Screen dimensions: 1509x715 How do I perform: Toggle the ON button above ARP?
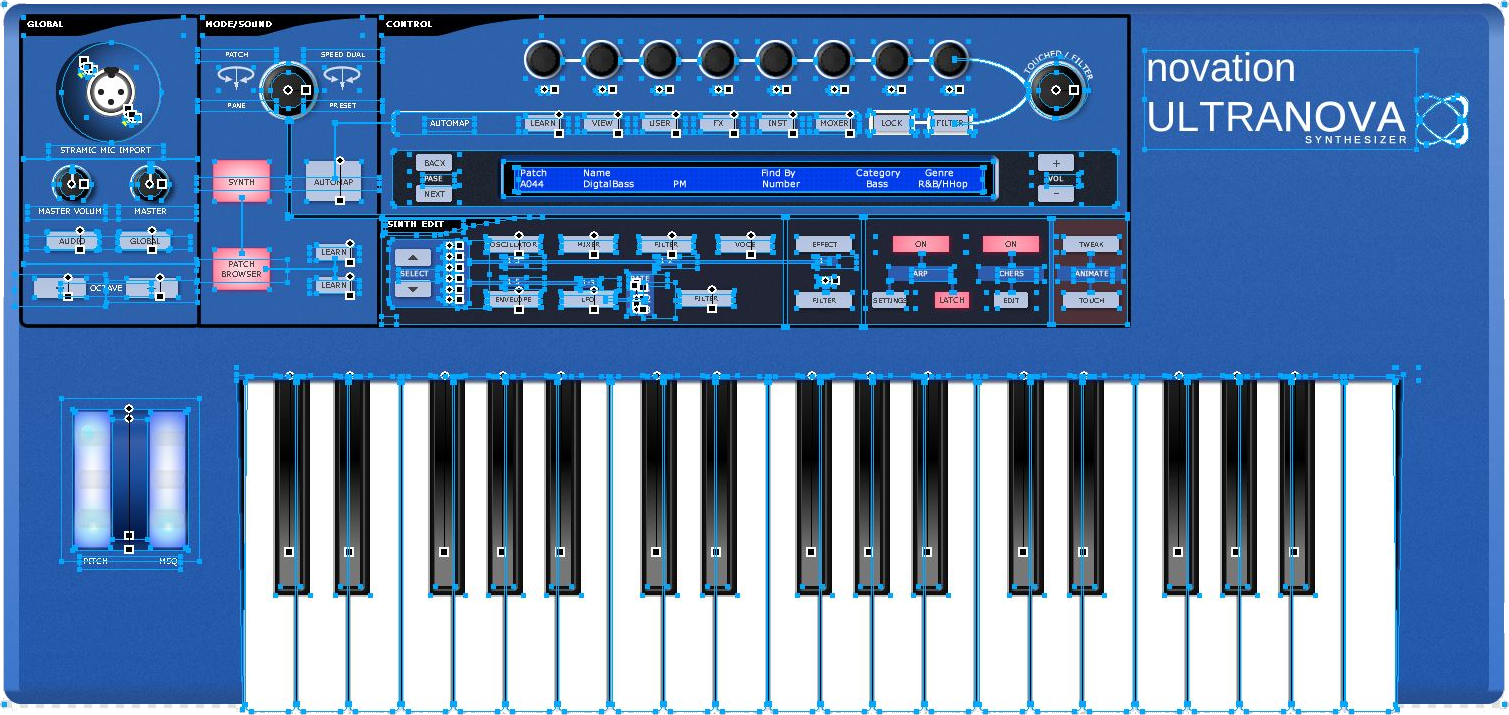(x=920, y=244)
